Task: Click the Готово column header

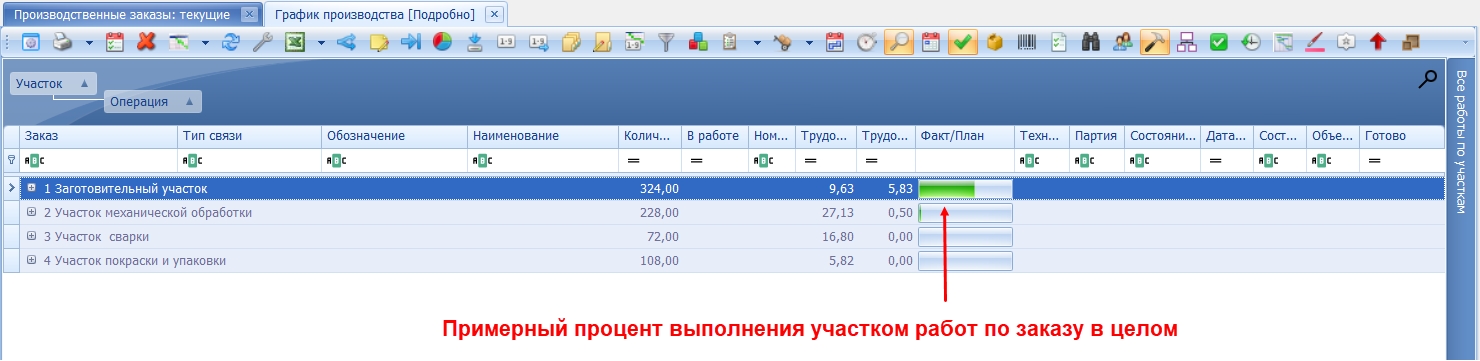Action: (x=1401, y=136)
